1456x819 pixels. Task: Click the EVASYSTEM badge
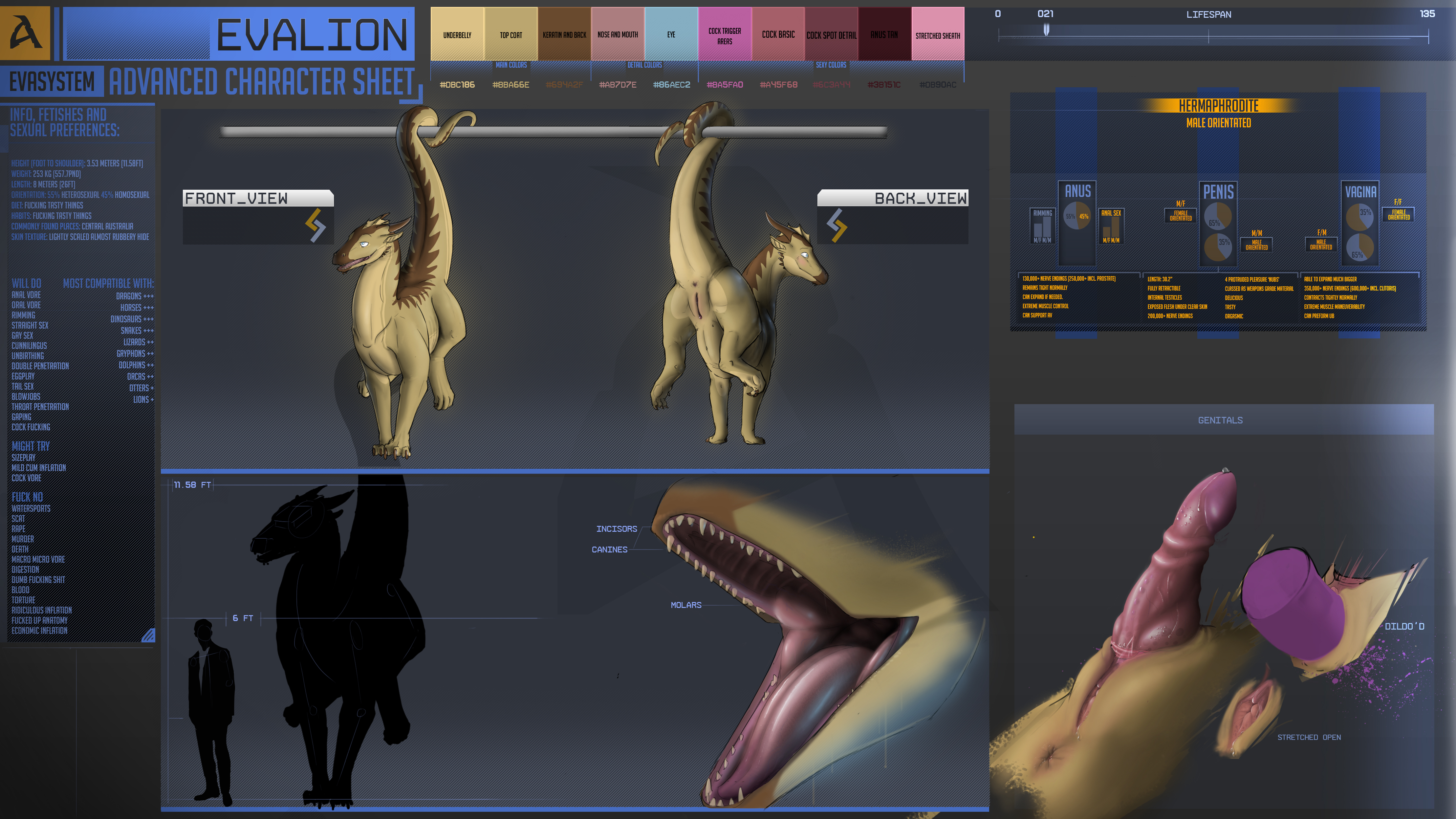click(52, 82)
